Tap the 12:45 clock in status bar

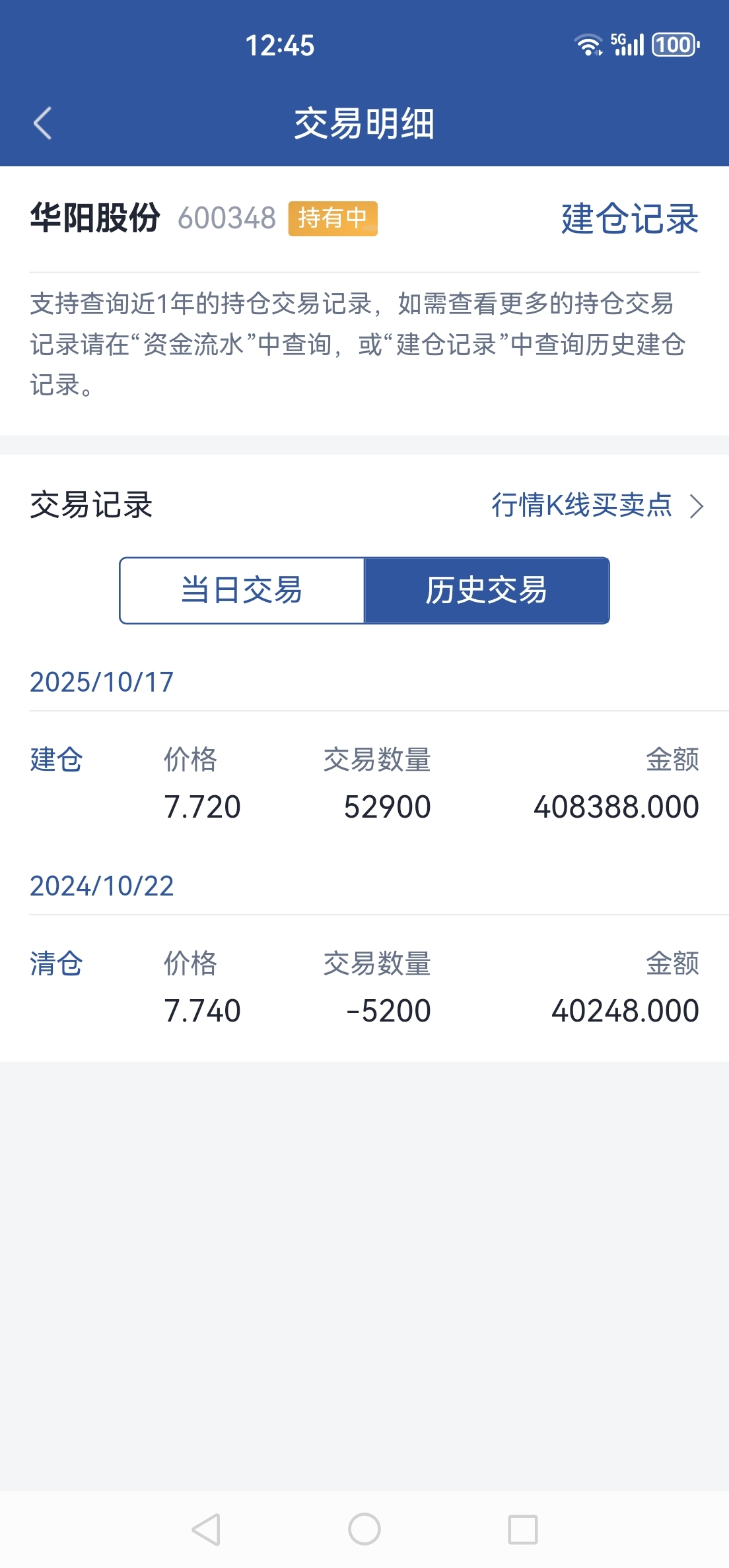click(x=280, y=46)
